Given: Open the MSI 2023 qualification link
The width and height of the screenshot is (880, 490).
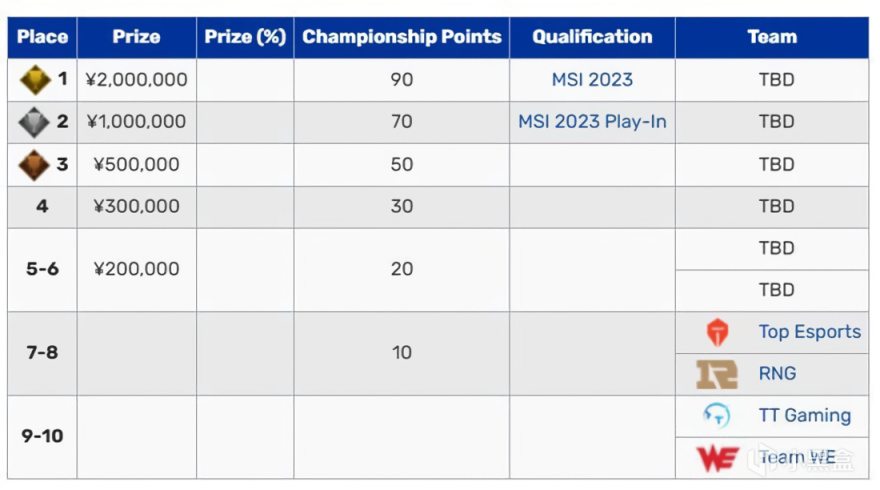Looking at the screenshot, I should point(592,80).
